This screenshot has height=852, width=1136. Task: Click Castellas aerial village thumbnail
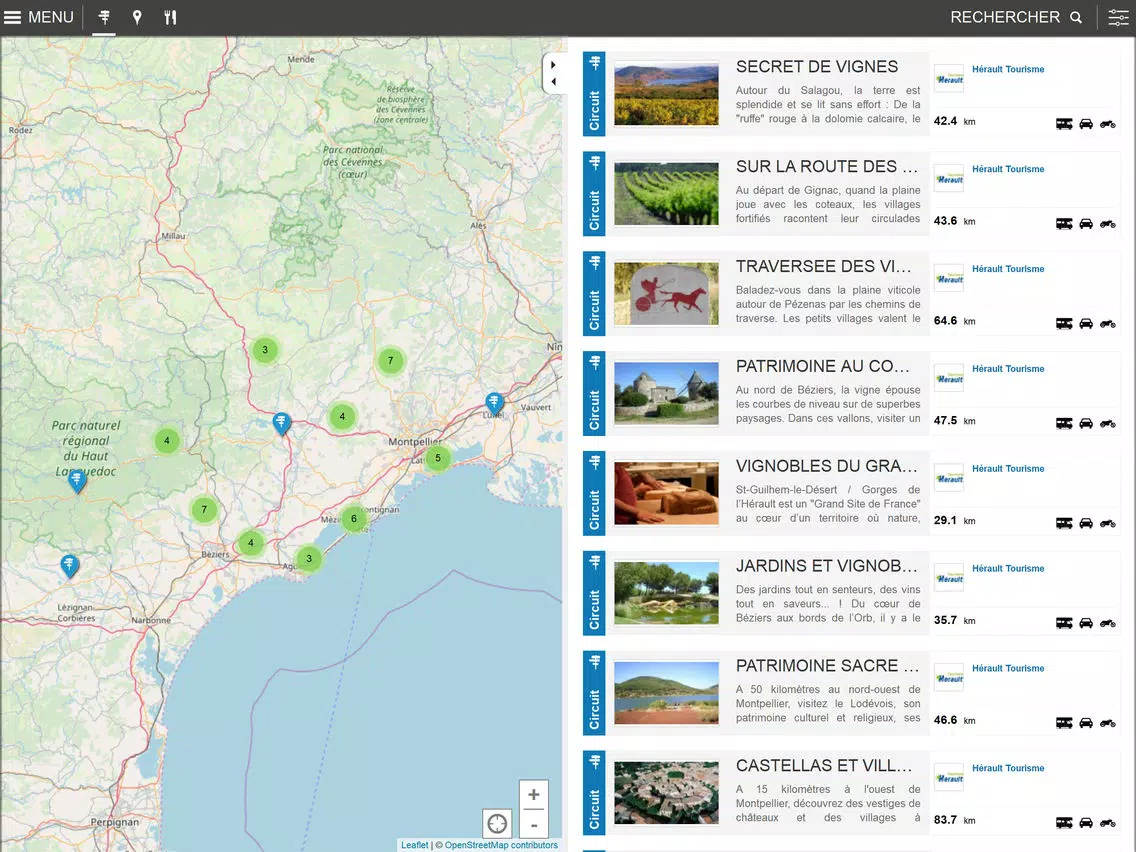tap(667, 793)
